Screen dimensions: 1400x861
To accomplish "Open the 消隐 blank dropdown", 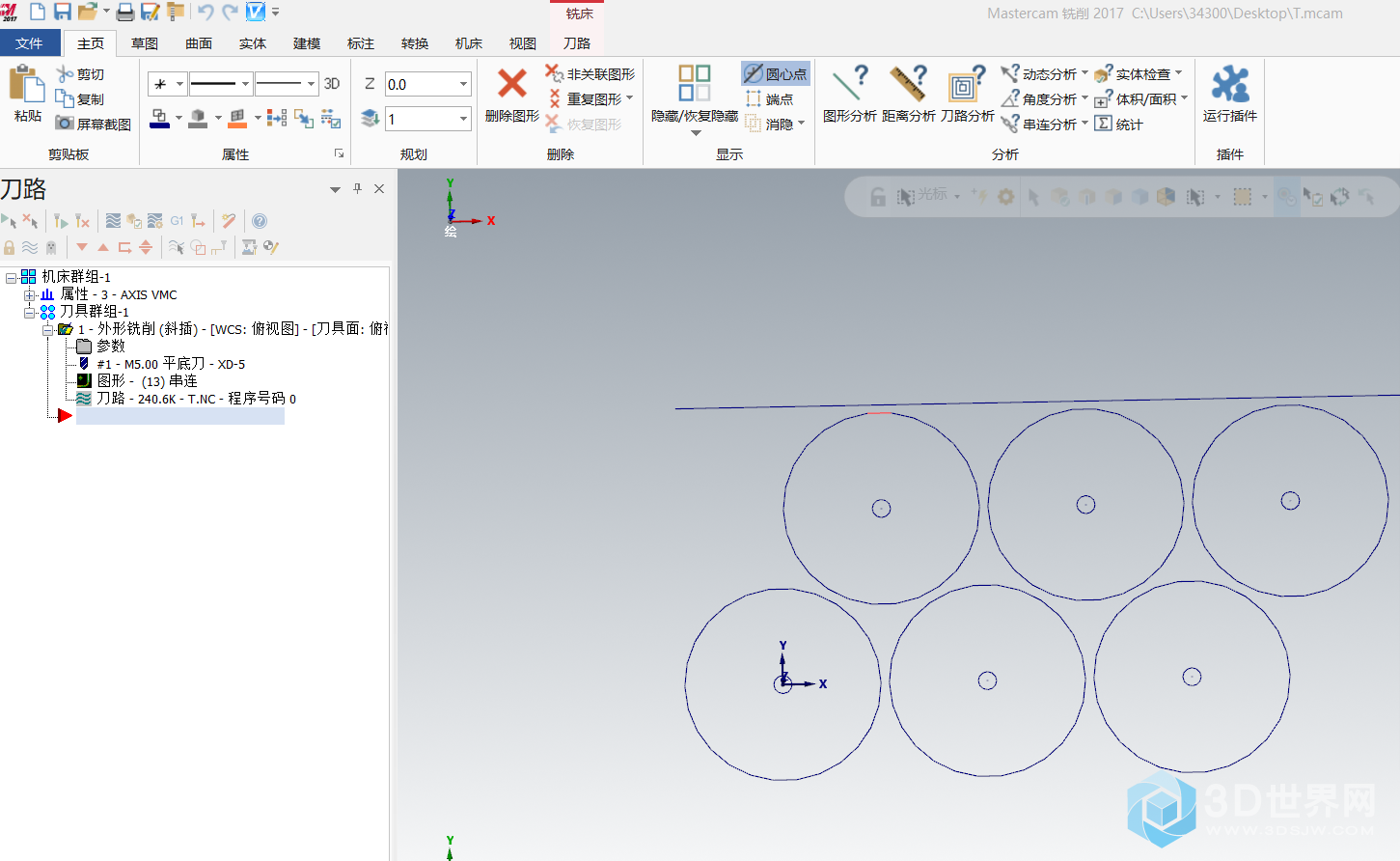I will tap(802, 124).
